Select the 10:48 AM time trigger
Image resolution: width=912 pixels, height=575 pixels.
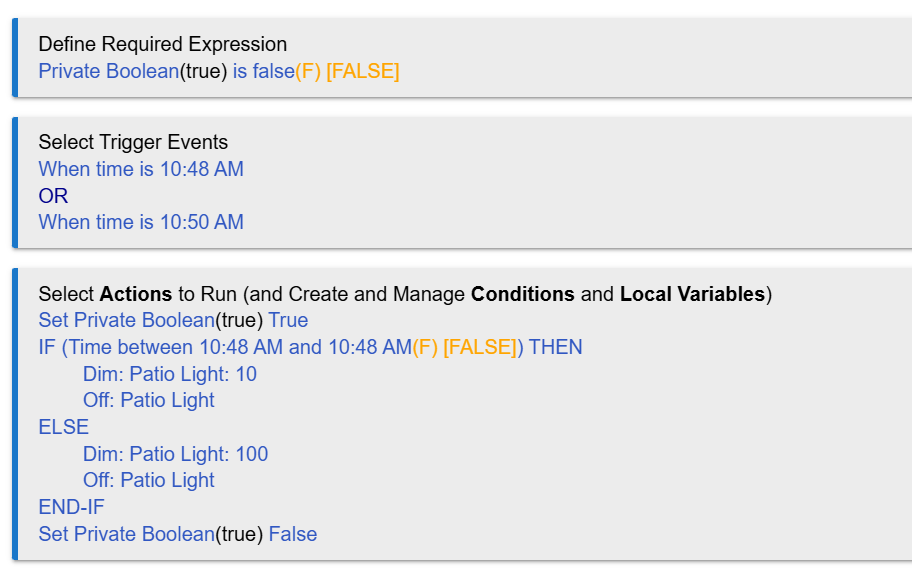(x=141, y=169)
